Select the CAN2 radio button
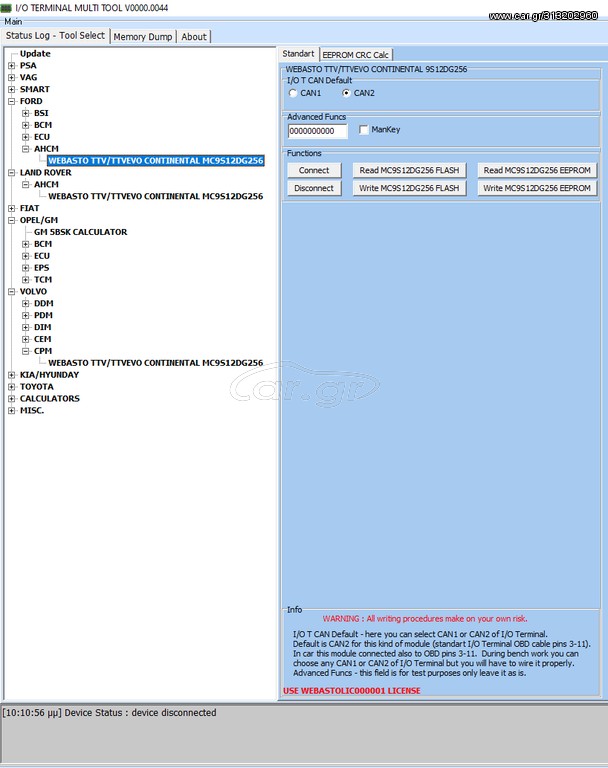 pos(346,93)
